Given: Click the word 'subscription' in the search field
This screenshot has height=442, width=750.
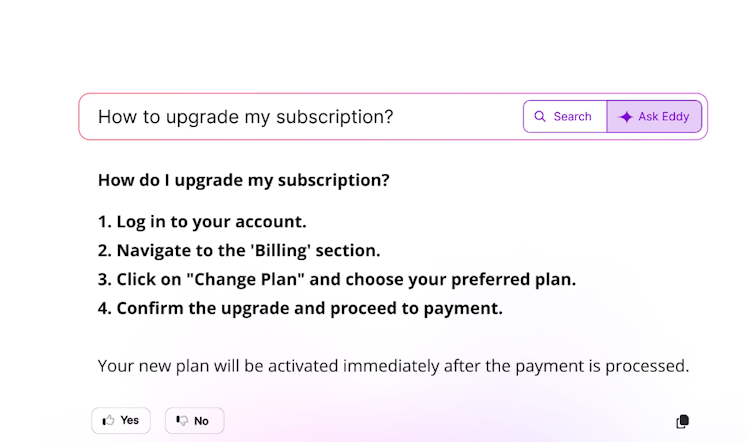Looking at the screenshot, I should click(328, 117).
